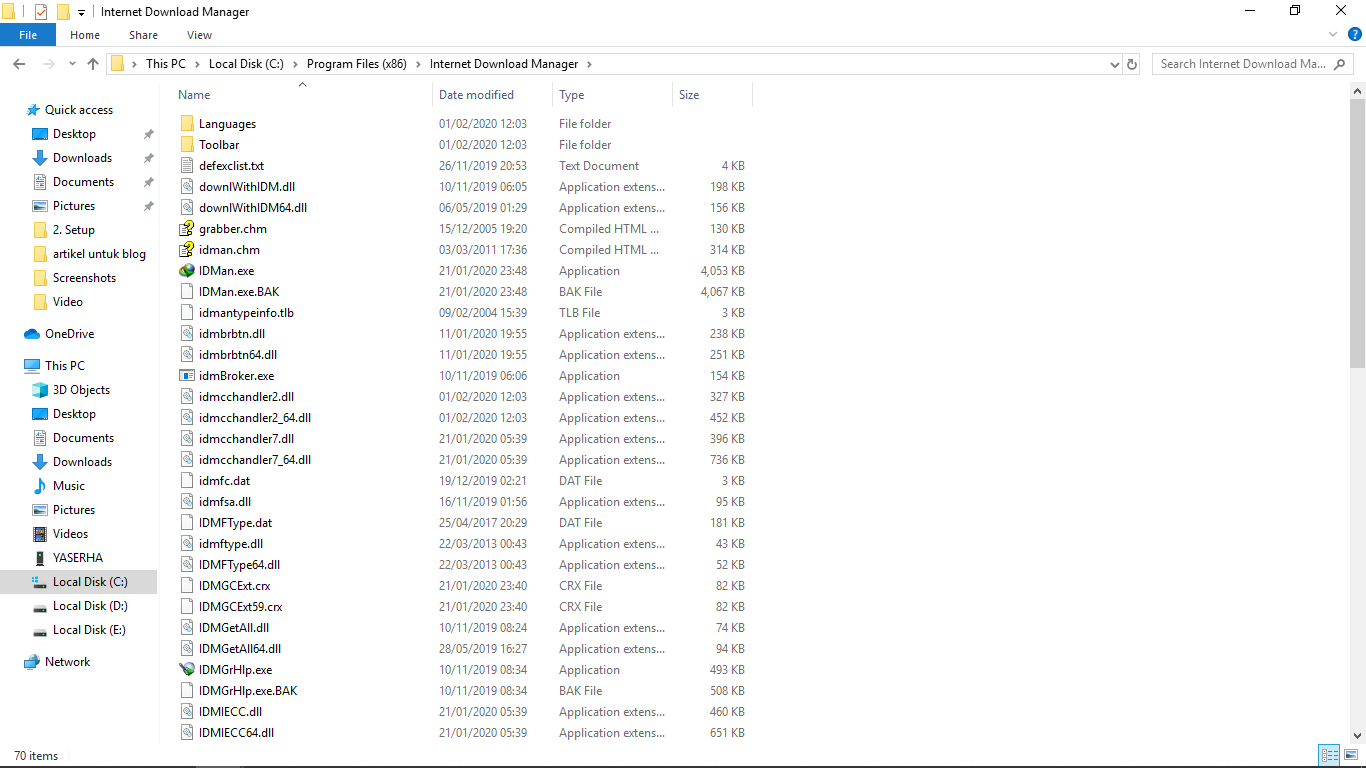Open the address bar history dropdown
This screenshot has width=1366, height=768.
1115,64
